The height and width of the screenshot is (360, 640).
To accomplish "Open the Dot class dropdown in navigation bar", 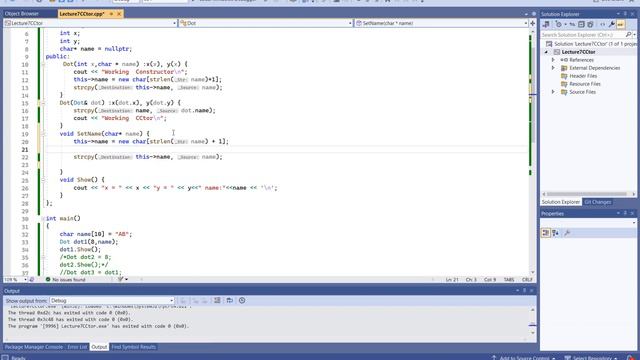I will click(x=351, y=23).
